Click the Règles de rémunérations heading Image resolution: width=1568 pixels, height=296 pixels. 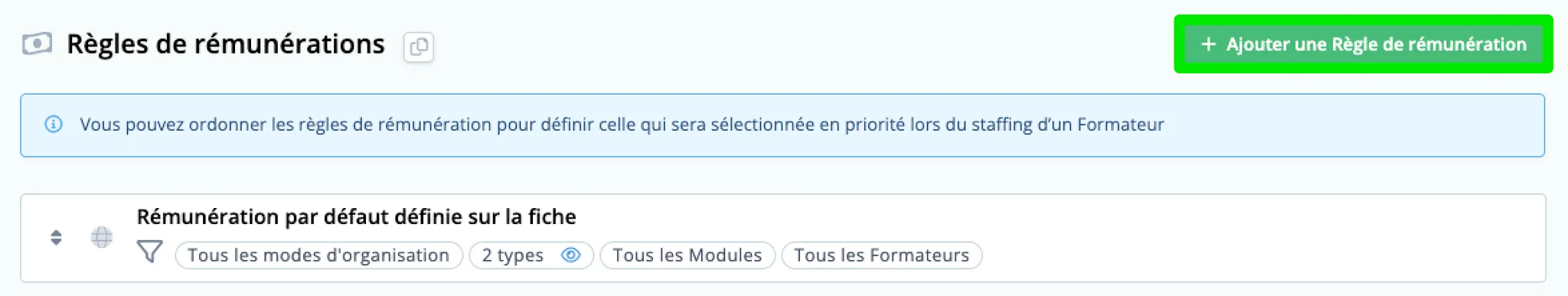point(226,44)
